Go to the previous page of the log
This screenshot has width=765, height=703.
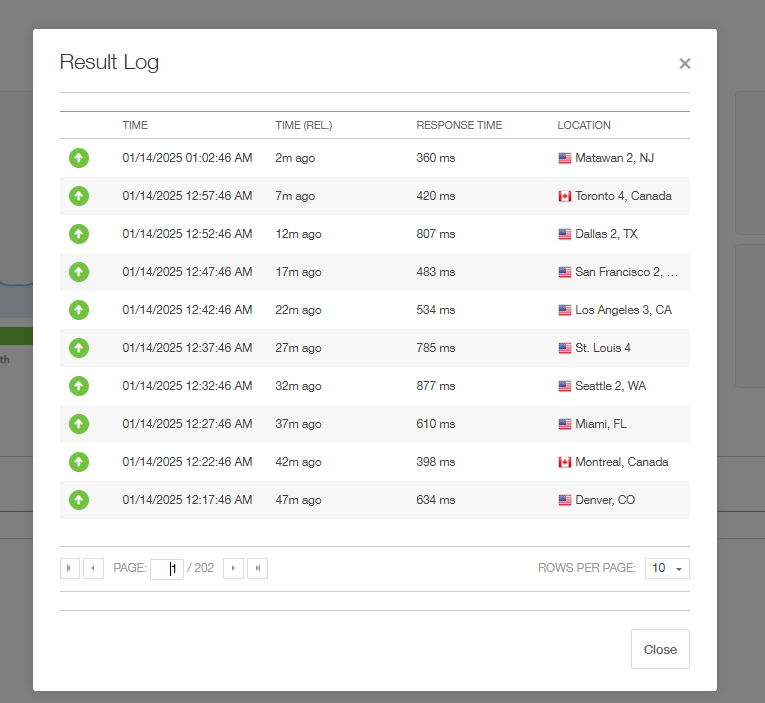[93, 568]
